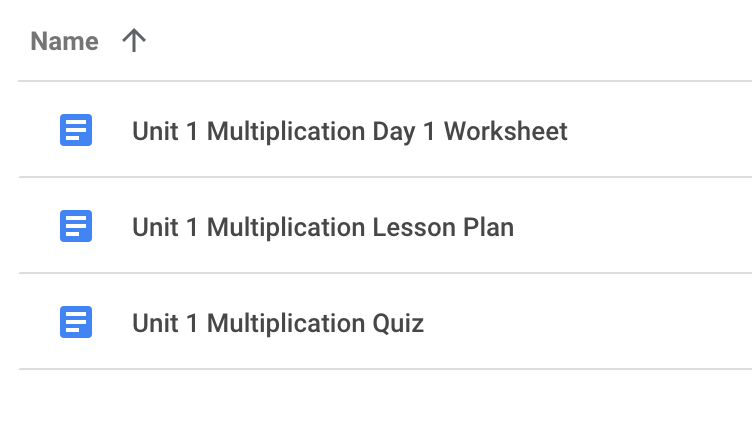752x428 pixels.
Task: Click 'Unit 1' at start of the Worksheet row
Action: [x=164, y=131]
